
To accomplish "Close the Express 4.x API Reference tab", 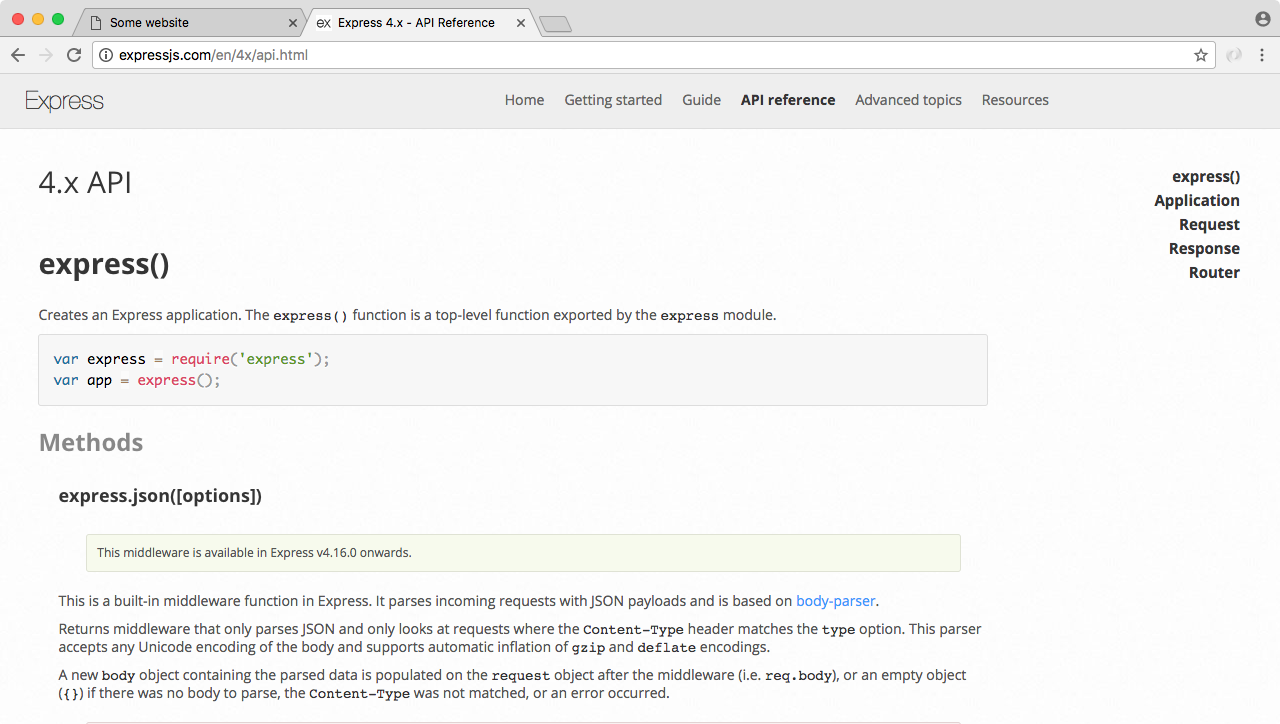I will coord(523,23).
